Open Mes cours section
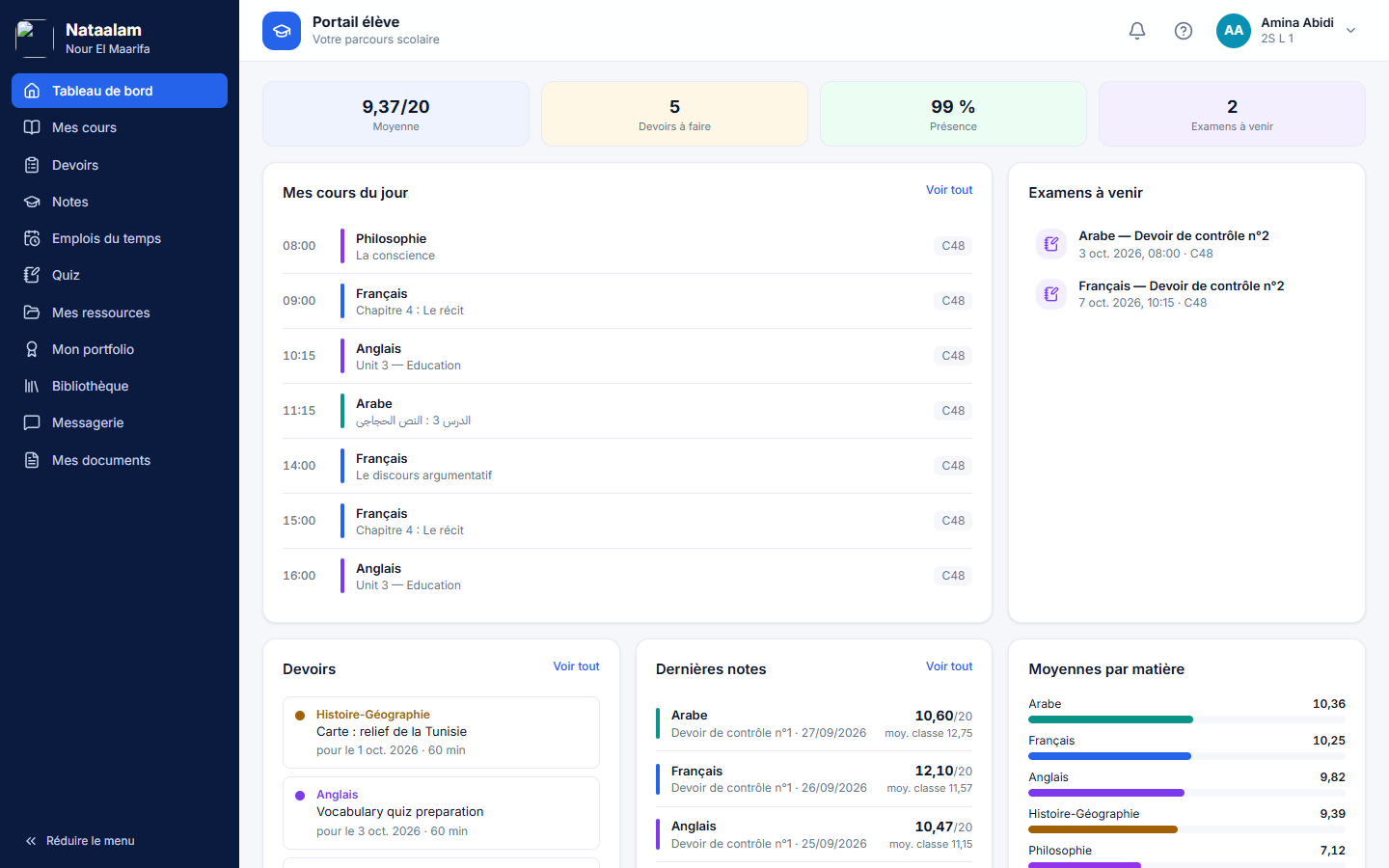The width and height of the screenshot is (1389, 868). pos(120,127)
